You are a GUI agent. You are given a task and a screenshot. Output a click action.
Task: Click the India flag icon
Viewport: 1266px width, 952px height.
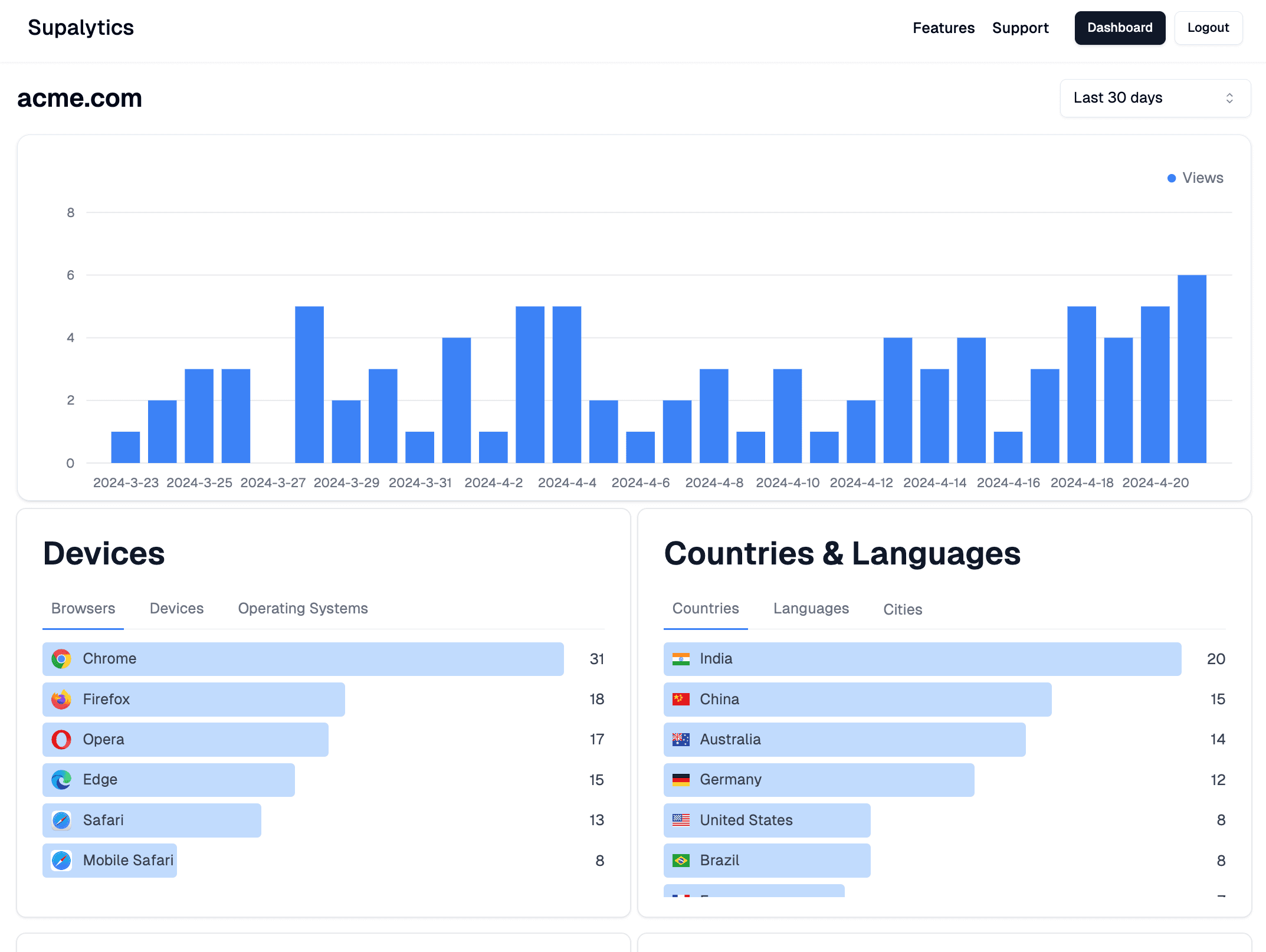point(681,659)
